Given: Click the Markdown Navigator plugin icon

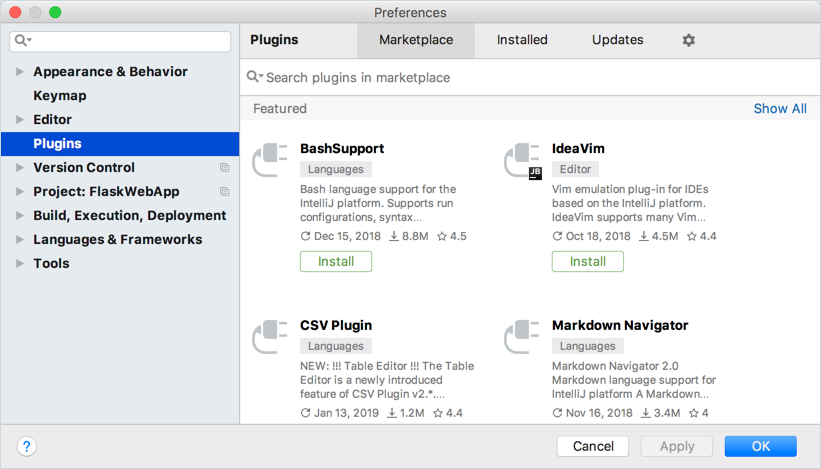Looking at the screenshot, I should [522, 337].
